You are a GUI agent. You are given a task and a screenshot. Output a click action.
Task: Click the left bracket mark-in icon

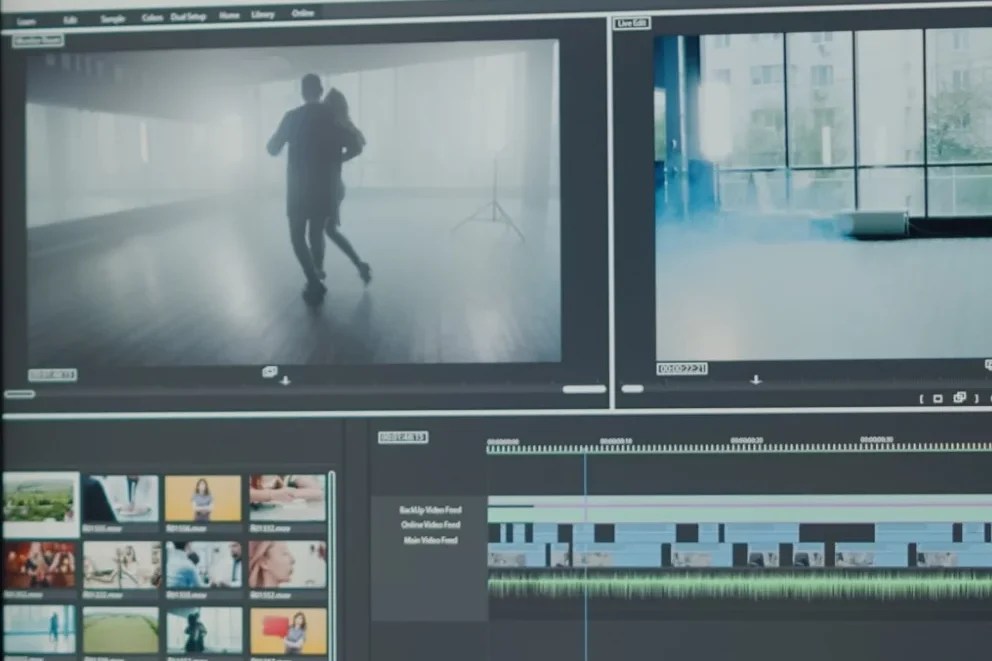click(921, 398)
